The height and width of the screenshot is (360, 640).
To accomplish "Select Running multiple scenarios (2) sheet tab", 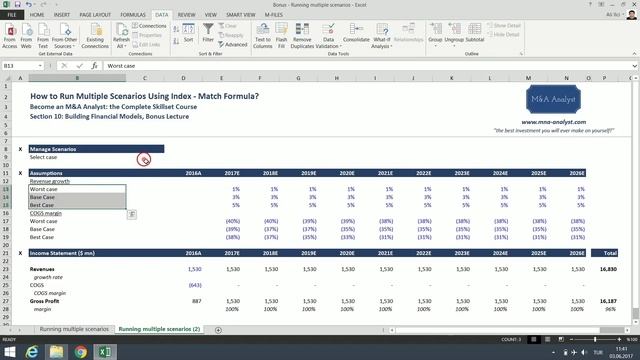I will pos(159,329).
